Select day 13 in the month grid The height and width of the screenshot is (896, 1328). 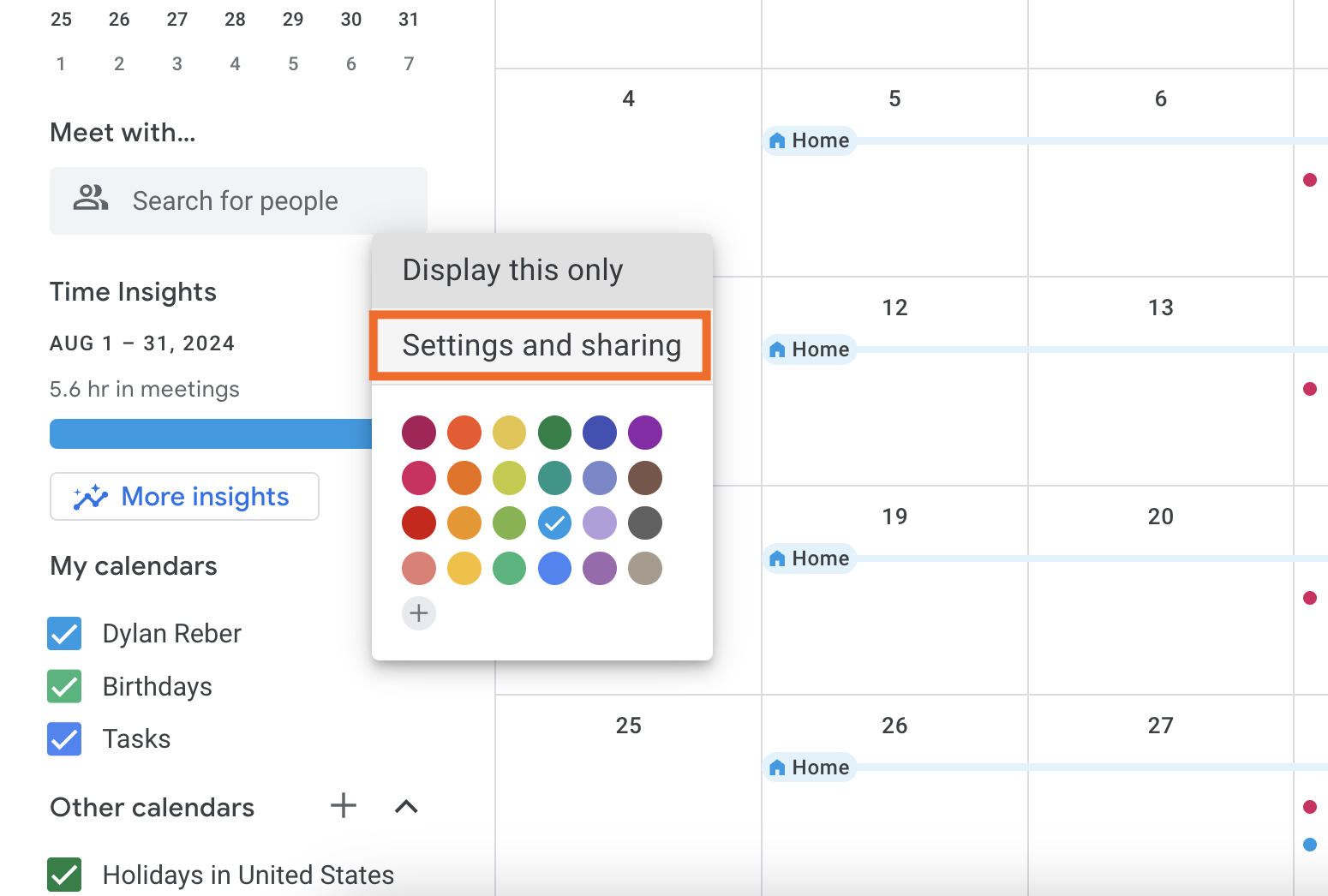[x=1161, y=308]
